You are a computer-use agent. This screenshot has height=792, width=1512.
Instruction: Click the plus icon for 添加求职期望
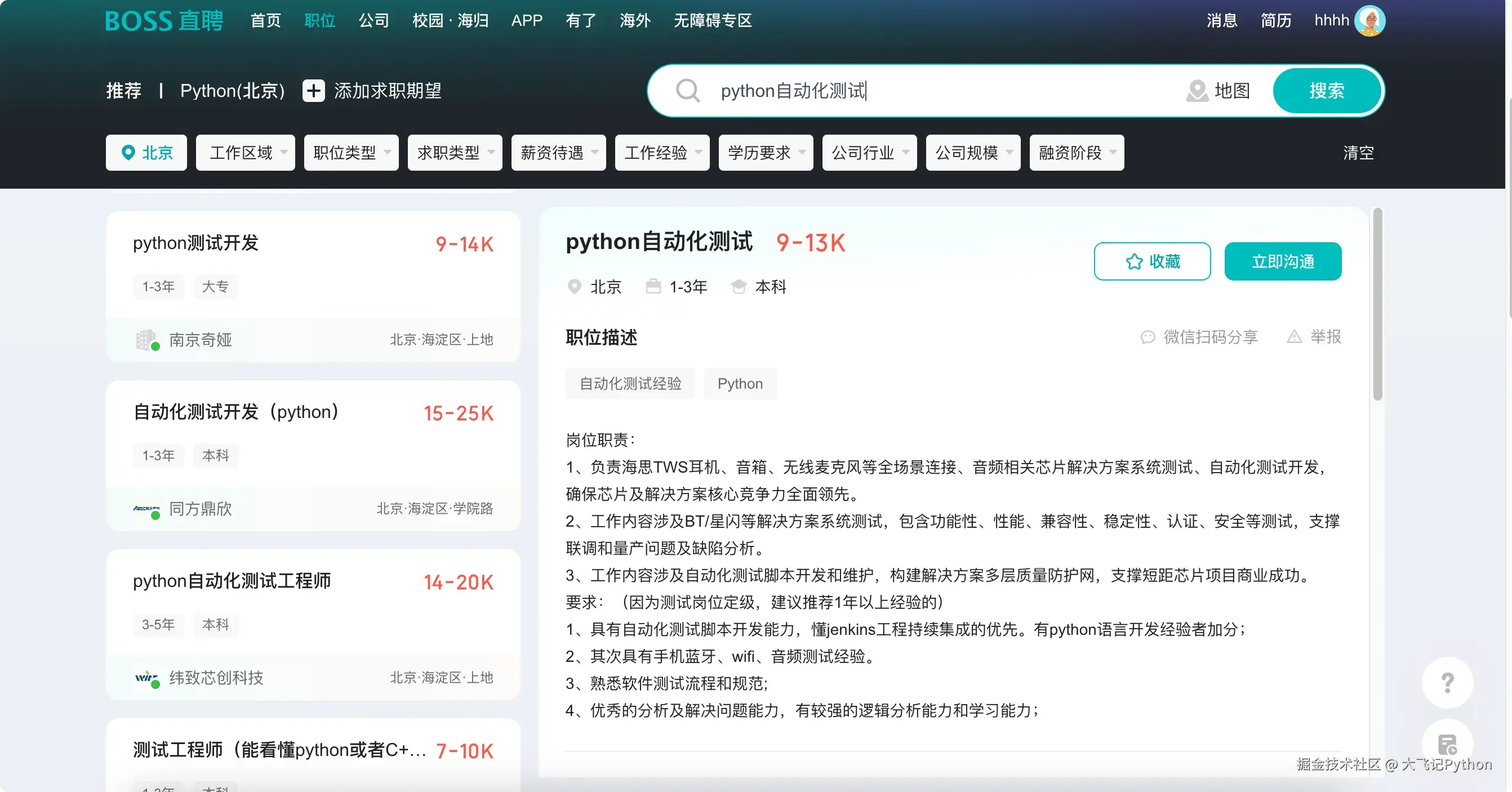[313, 91]
